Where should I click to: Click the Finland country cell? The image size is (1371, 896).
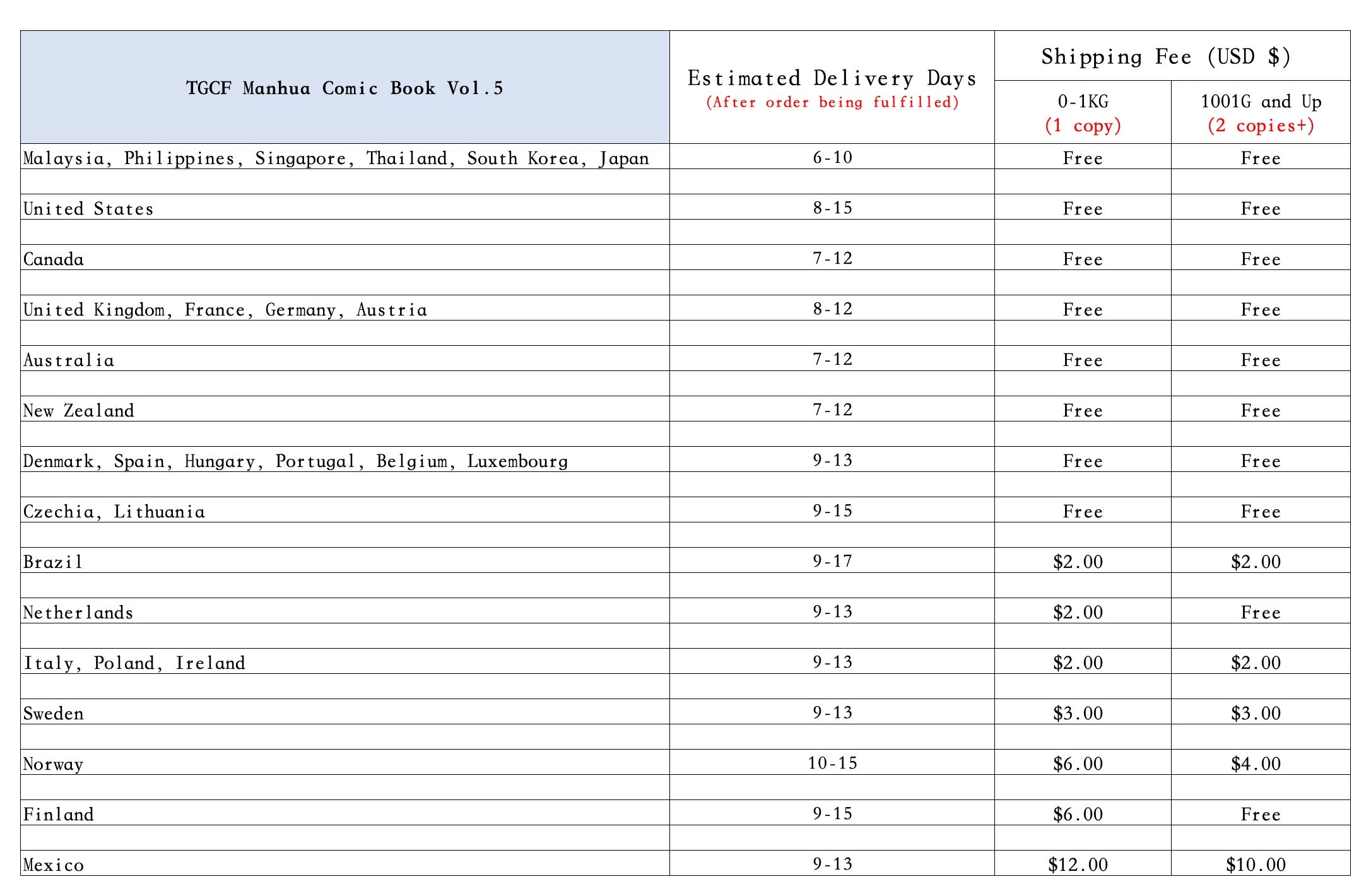59,814
